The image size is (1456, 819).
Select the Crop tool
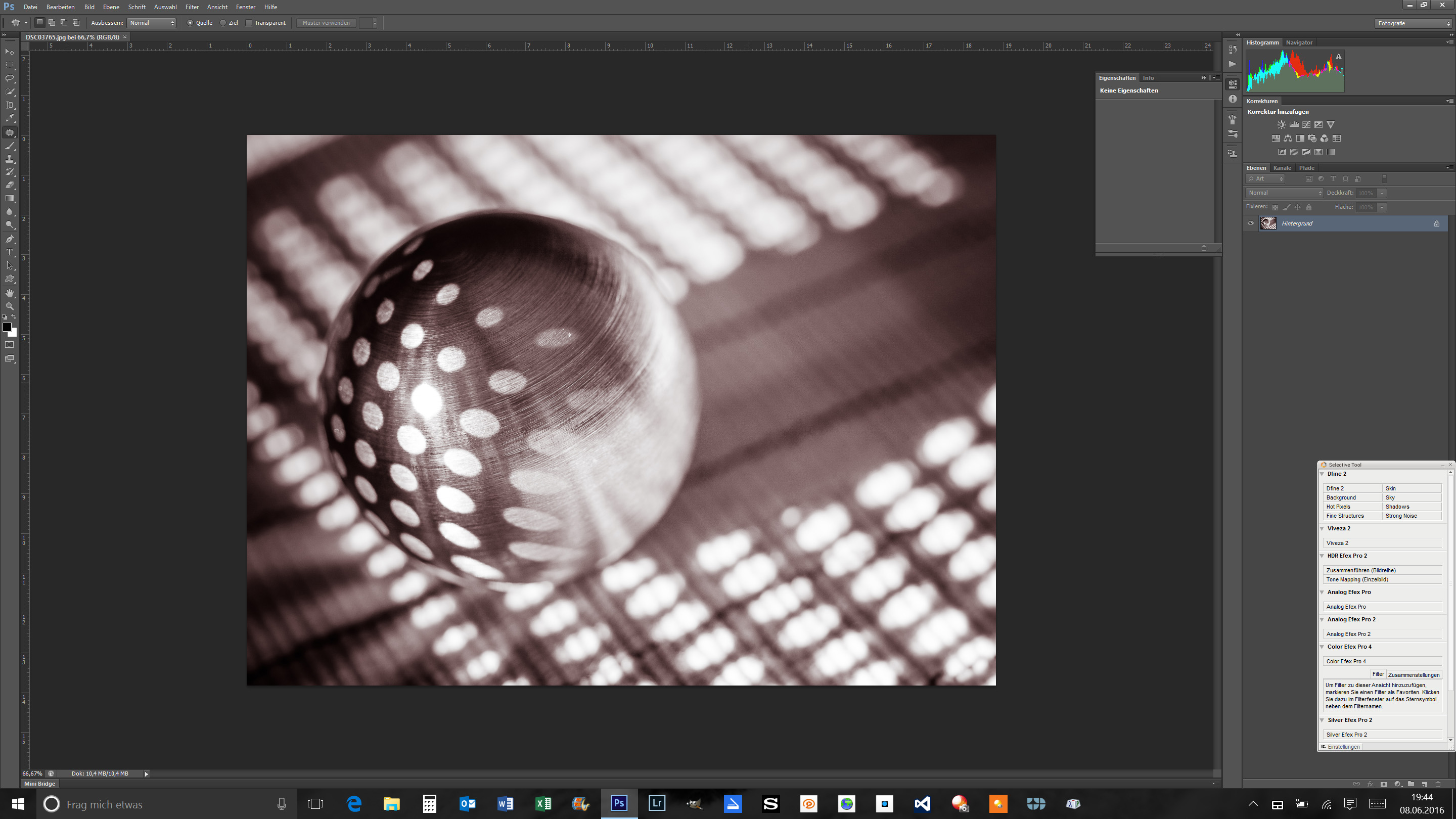click(x=10, y=105)
